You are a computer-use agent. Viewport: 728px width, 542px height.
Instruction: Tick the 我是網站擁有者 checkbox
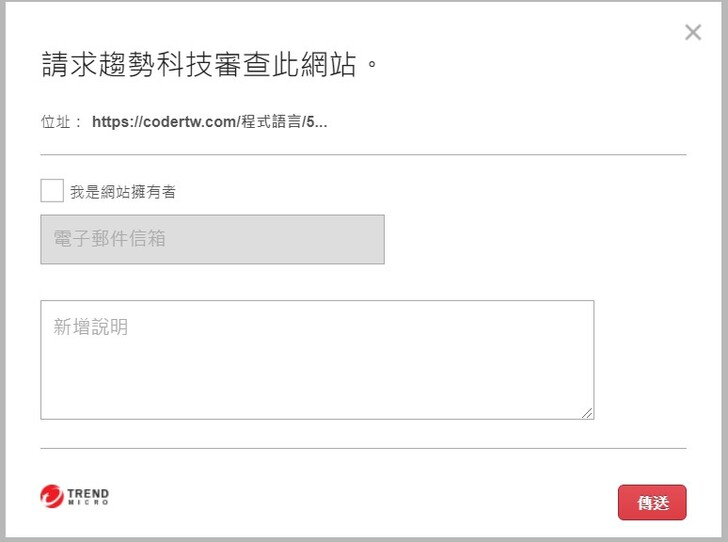[52, 191]
